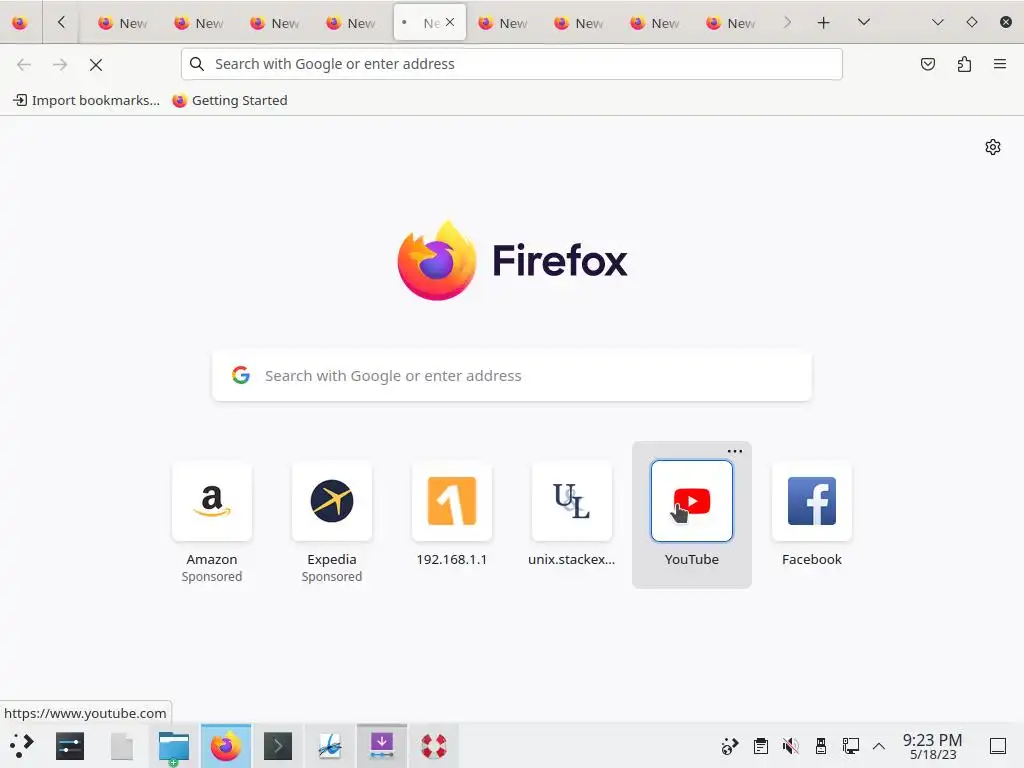Switch to the last visible New tab
1024x768 pixels.
[731, 23]
